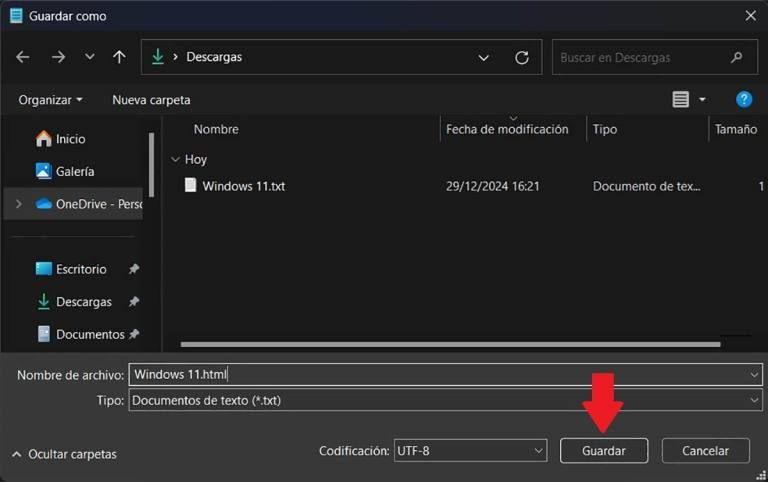Screen dimensions: 768x482
Task: Expand the address bar history dropdown
Action: coord(483,58)
